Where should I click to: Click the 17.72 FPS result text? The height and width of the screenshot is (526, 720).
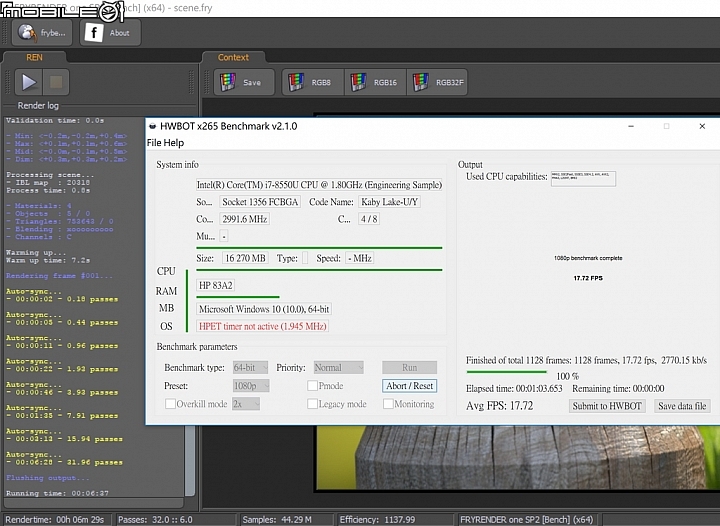(x=588, y=278)
